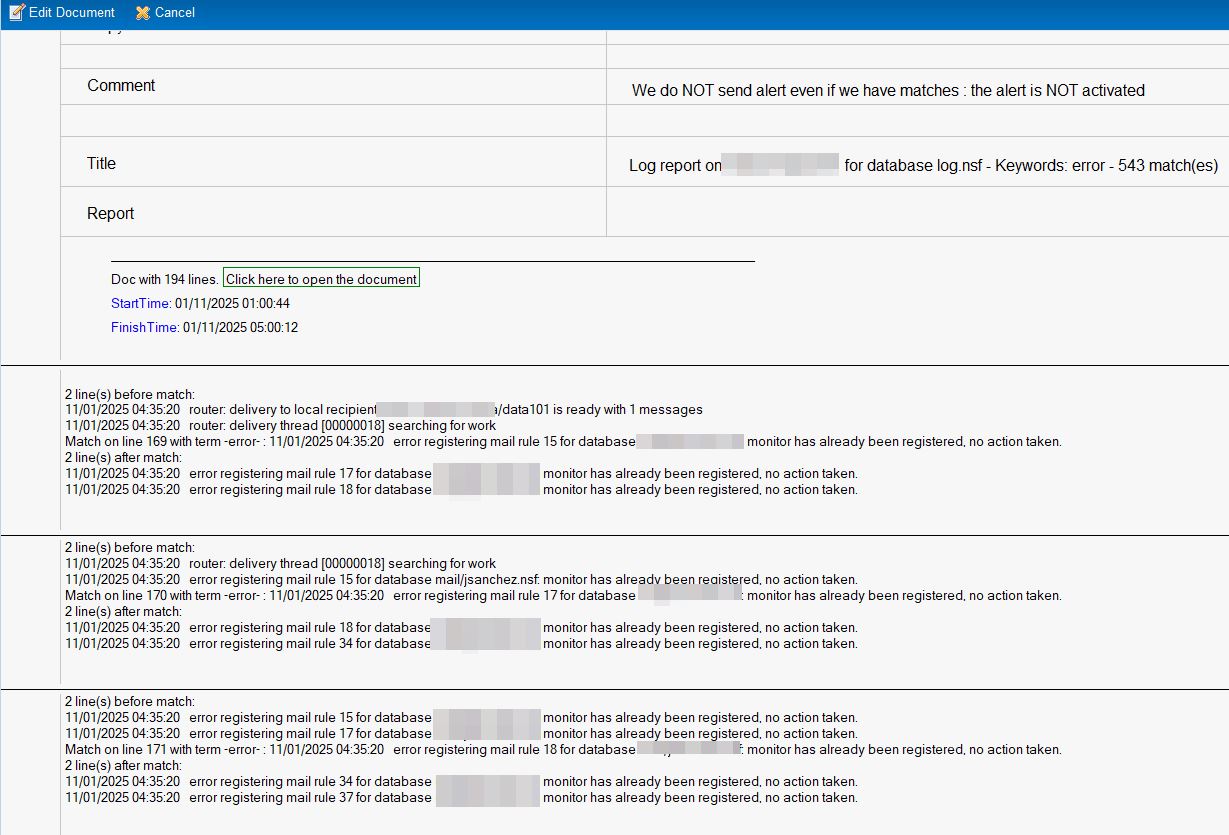
Task: Click the 'Doc with 194 lines' text
Action: (164, 279)
